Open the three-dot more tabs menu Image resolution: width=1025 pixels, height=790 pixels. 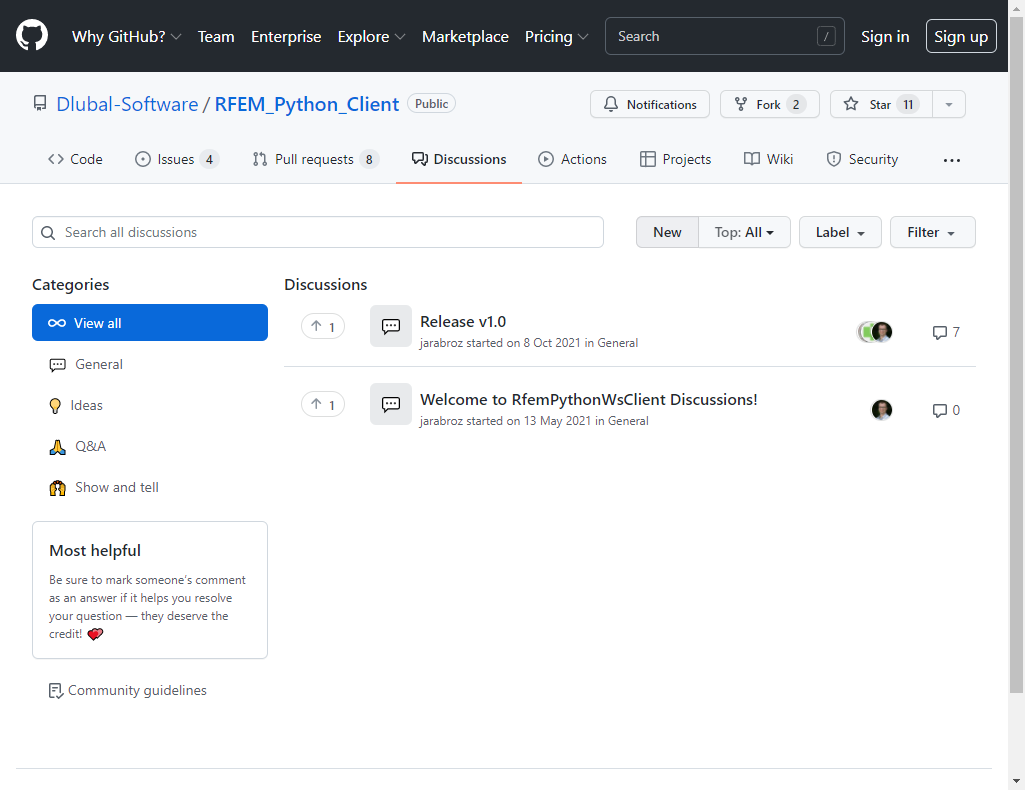pos(951,160)
